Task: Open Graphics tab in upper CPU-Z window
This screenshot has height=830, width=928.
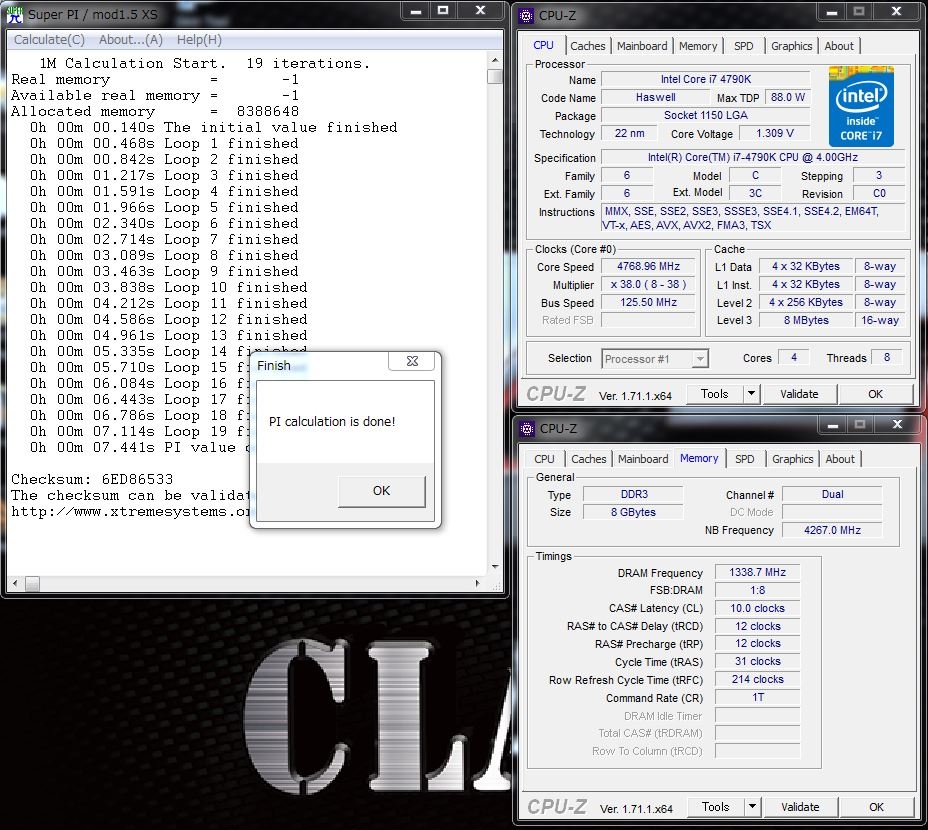Action: point(791,46)
